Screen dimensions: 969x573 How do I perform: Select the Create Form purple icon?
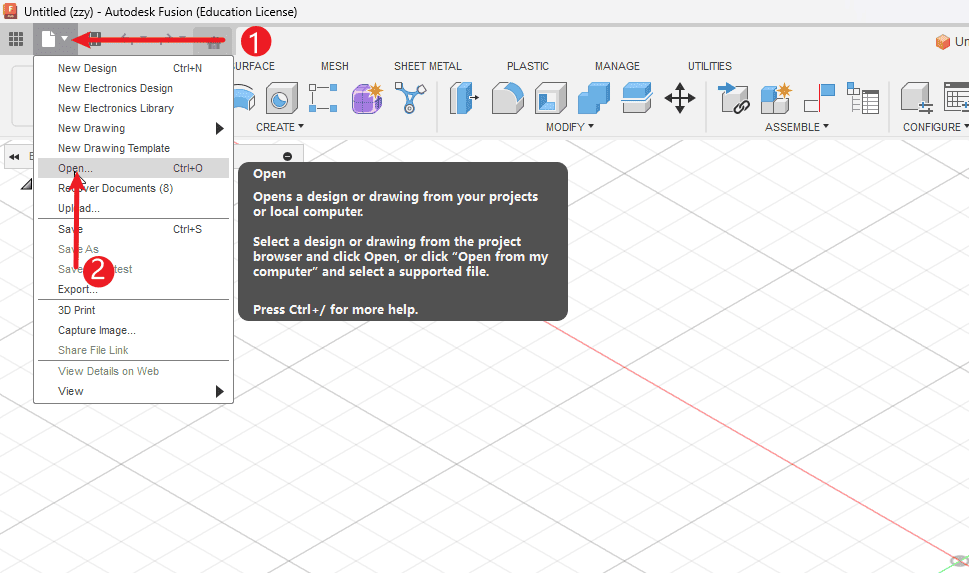[x=367, y=99]
